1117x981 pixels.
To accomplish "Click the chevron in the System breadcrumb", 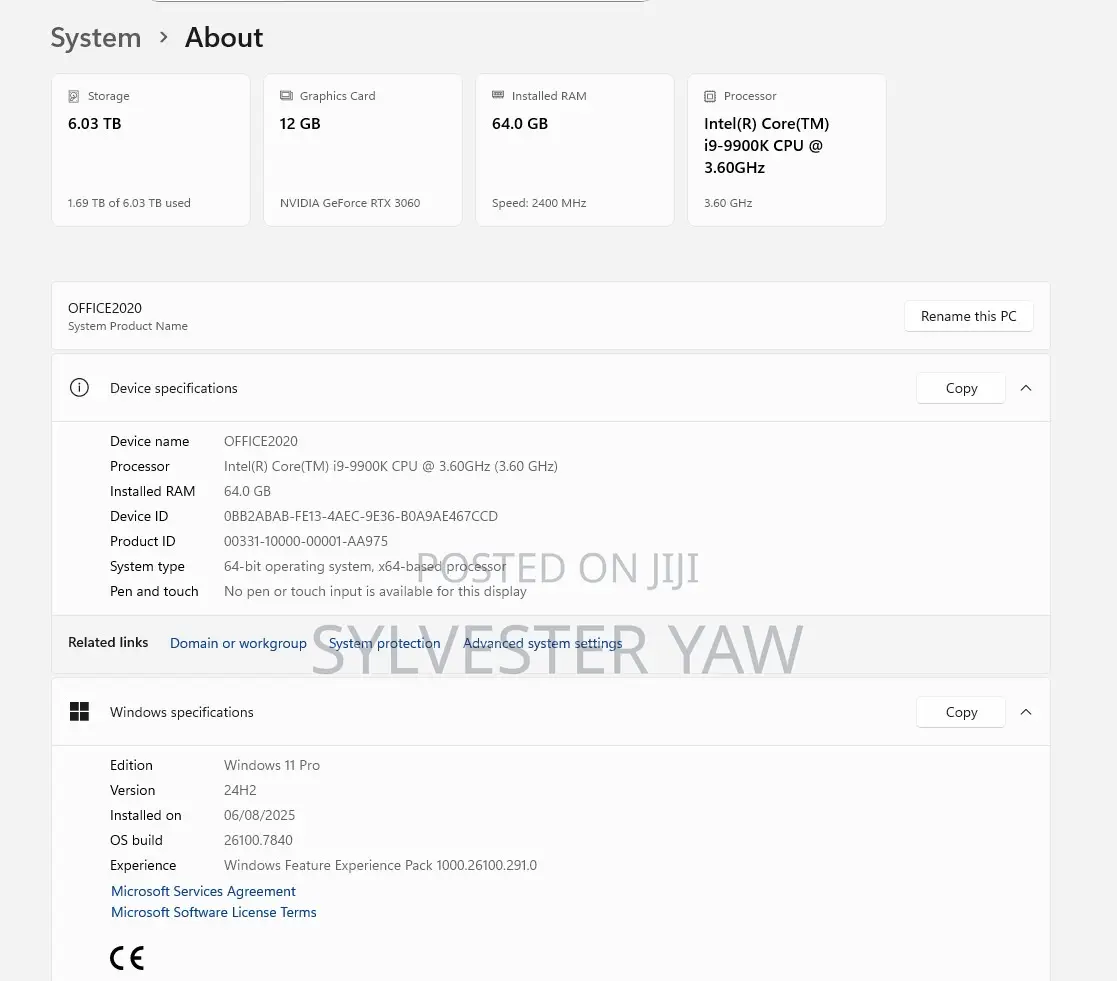I will coord(163,37).
